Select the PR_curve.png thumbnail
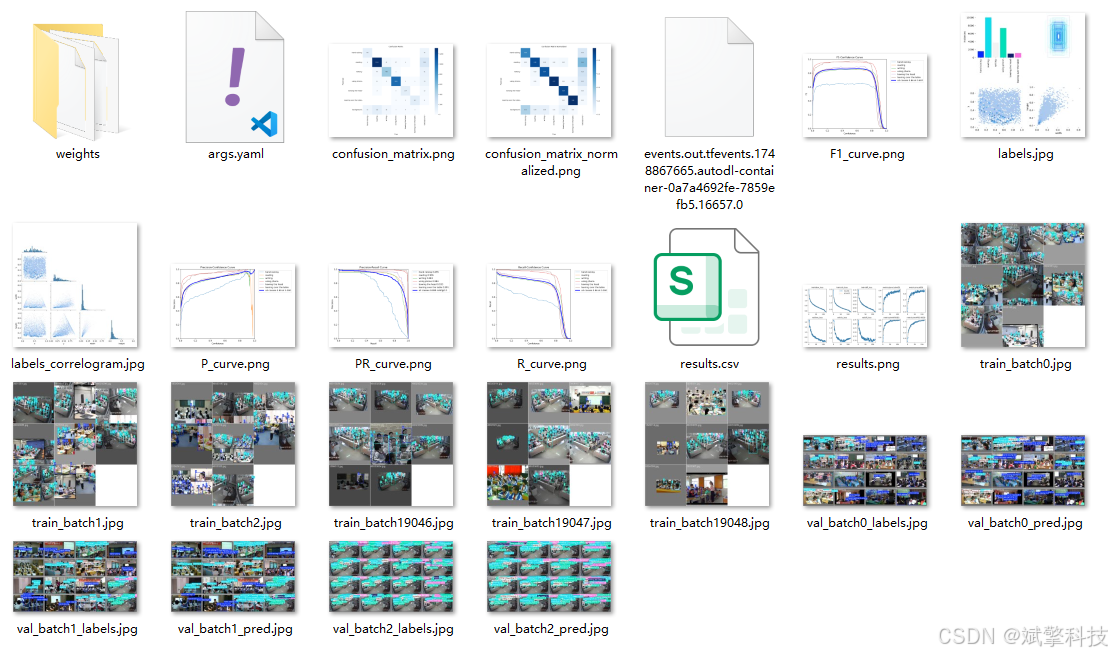 tap(393, 303)
